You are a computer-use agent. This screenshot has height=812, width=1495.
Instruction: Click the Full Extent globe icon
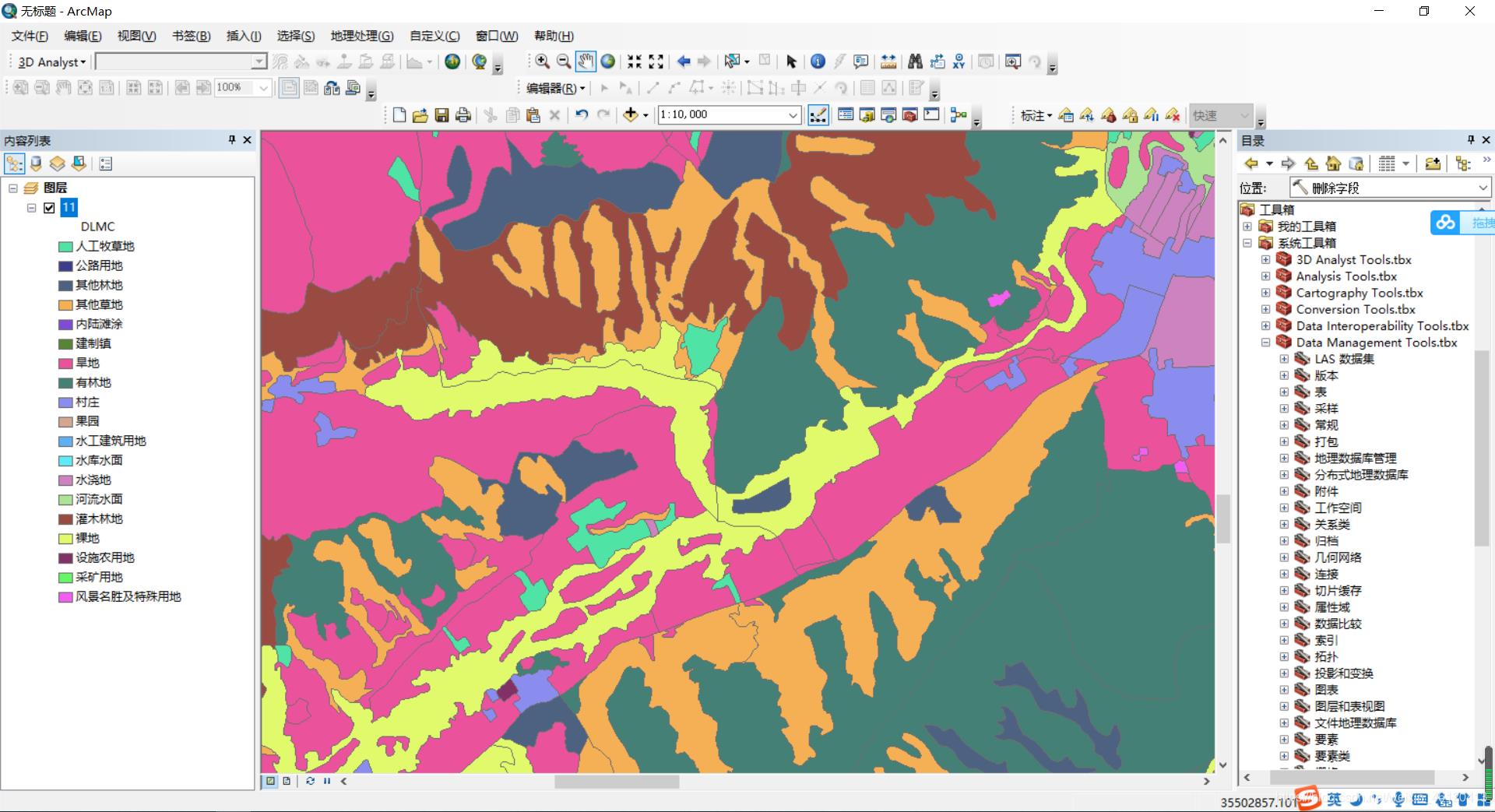tap(608, 62)
